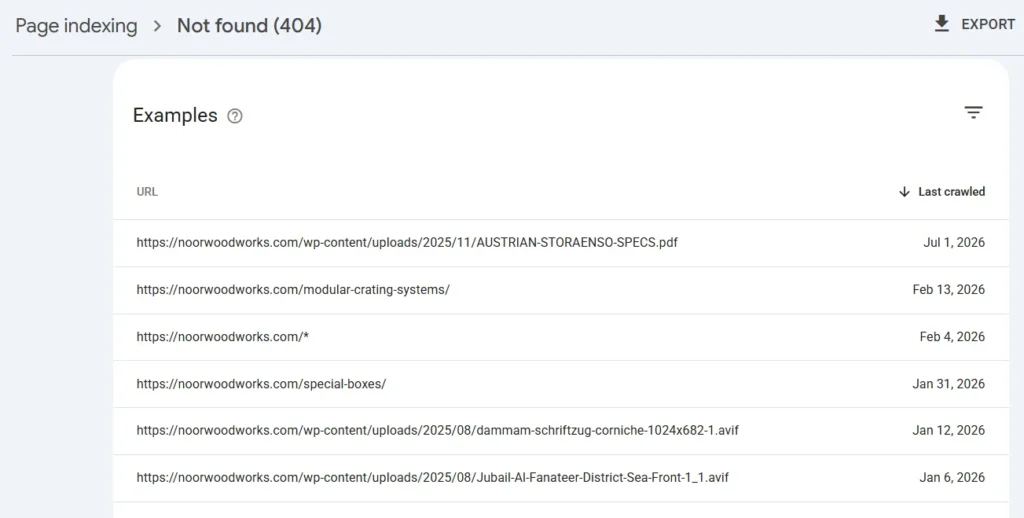Click the URL column header
This screenshot has height=518, width=1024.
click(x=147, y=191)
